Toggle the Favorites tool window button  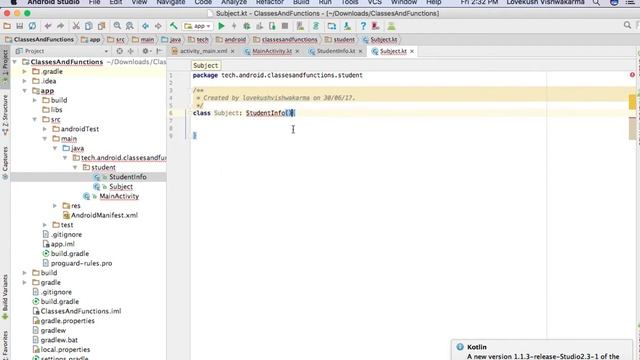coord(5,345)
